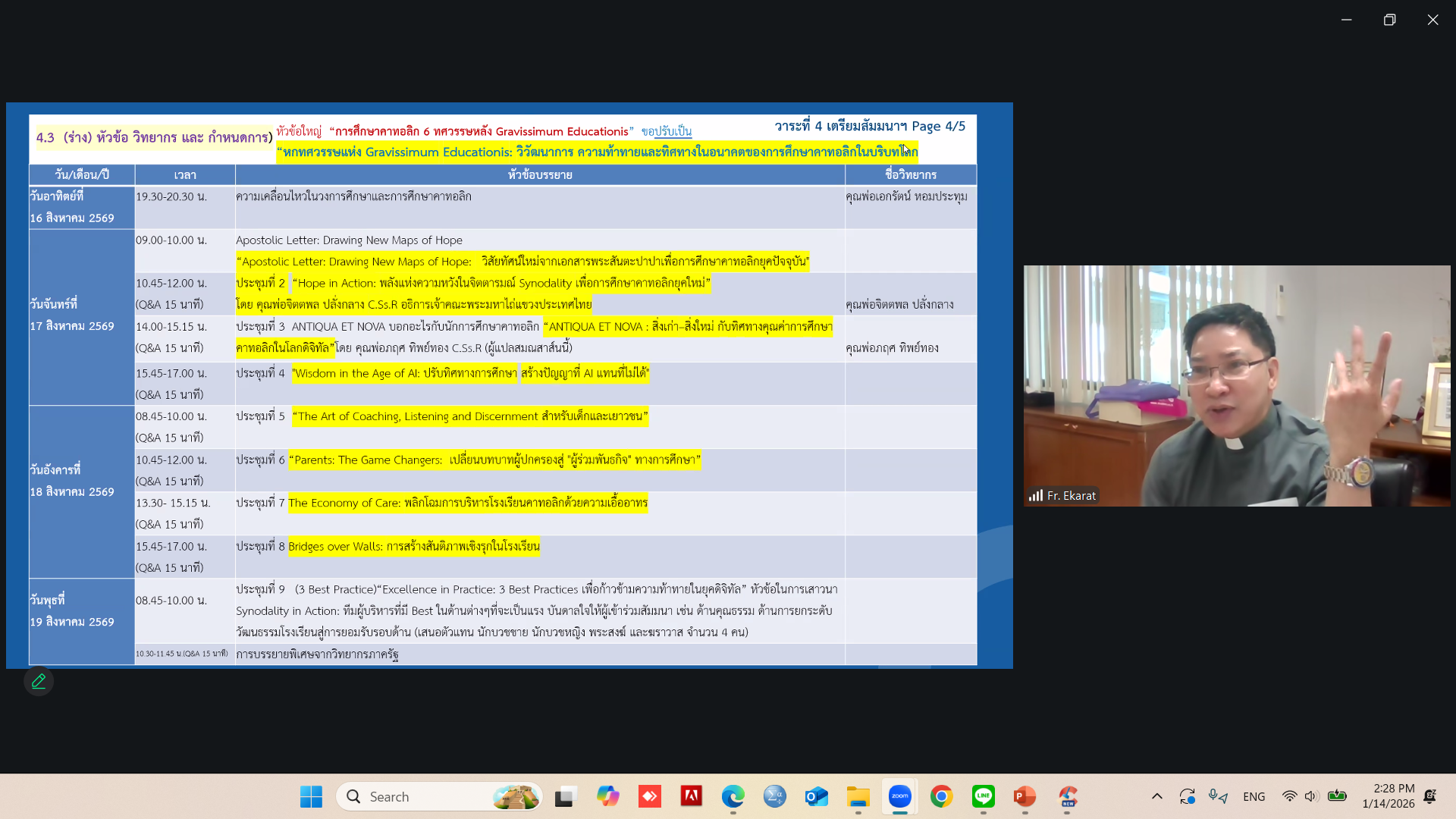
Task: Open File Explorer folder icon
Action: click(x=858, y=796)
